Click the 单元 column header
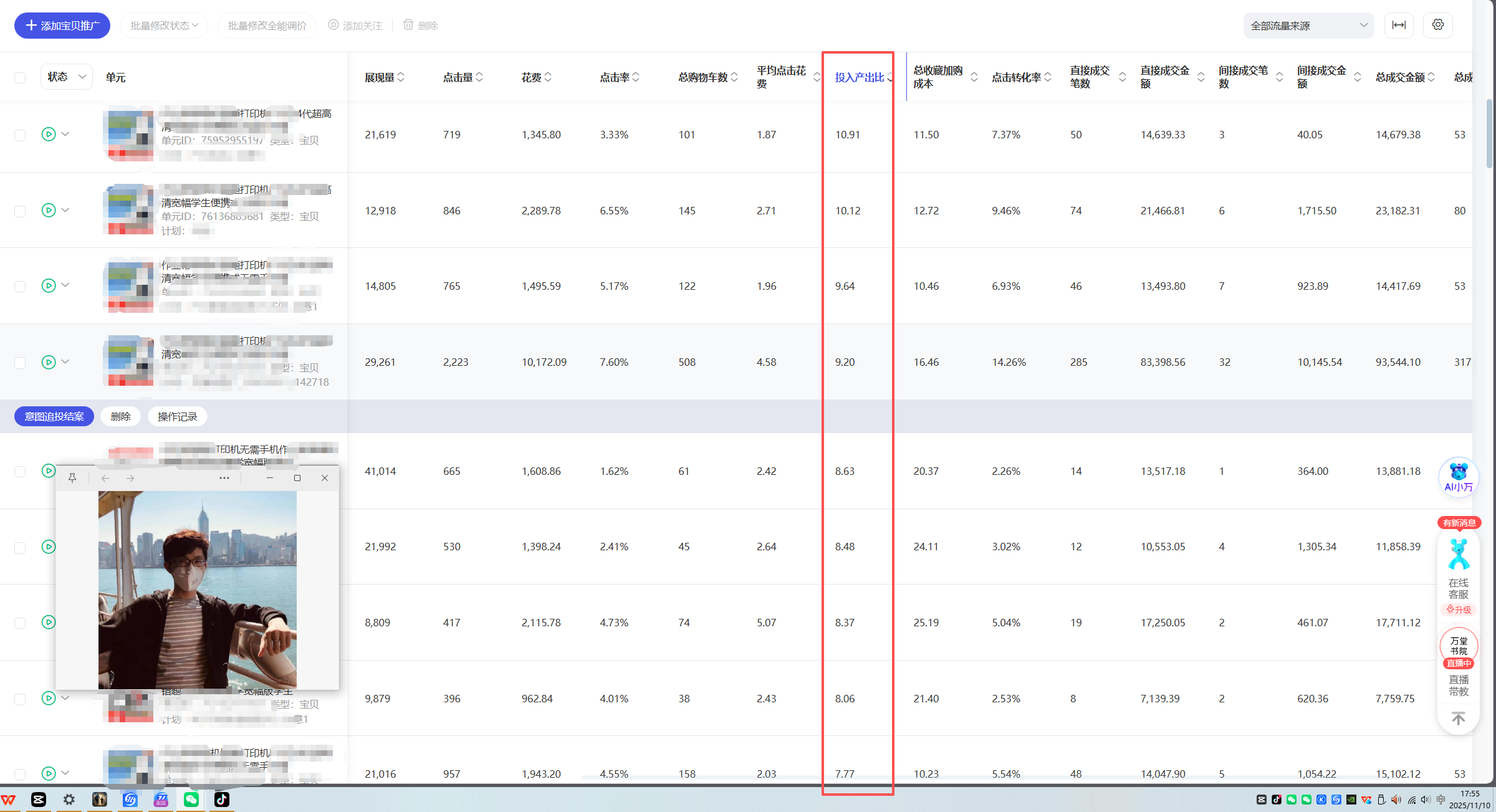The width and height of the screenshot is (1496, 812). point(115,77)
